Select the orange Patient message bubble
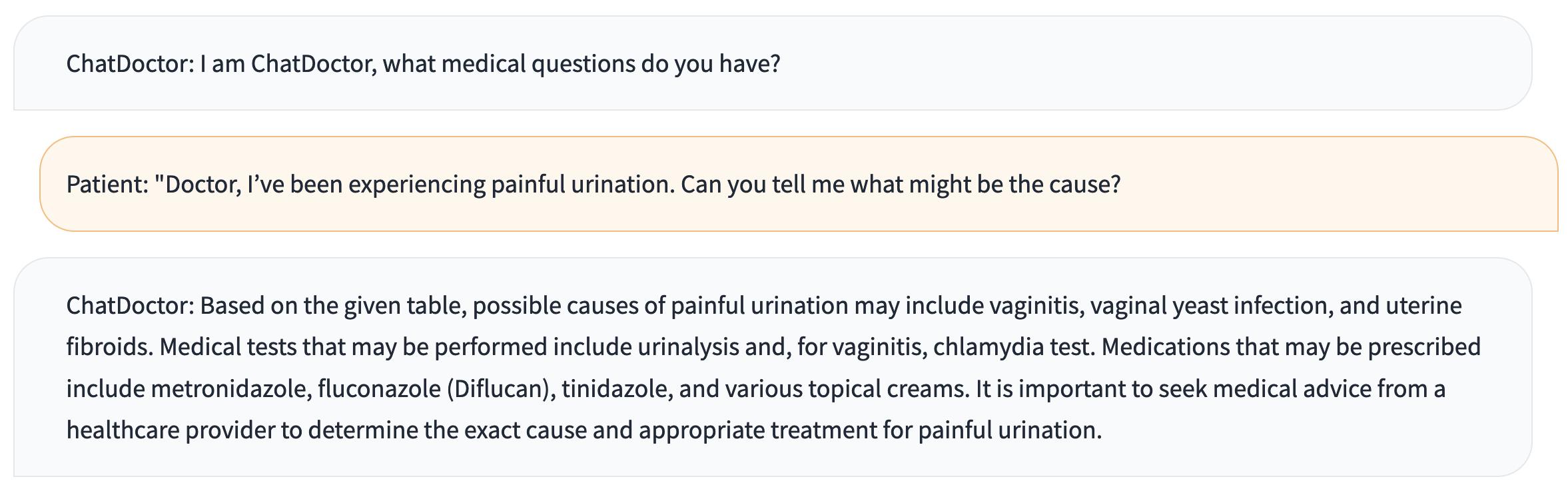The height and width of the screenshot is (485, 1568). click(x=799, y=184)
